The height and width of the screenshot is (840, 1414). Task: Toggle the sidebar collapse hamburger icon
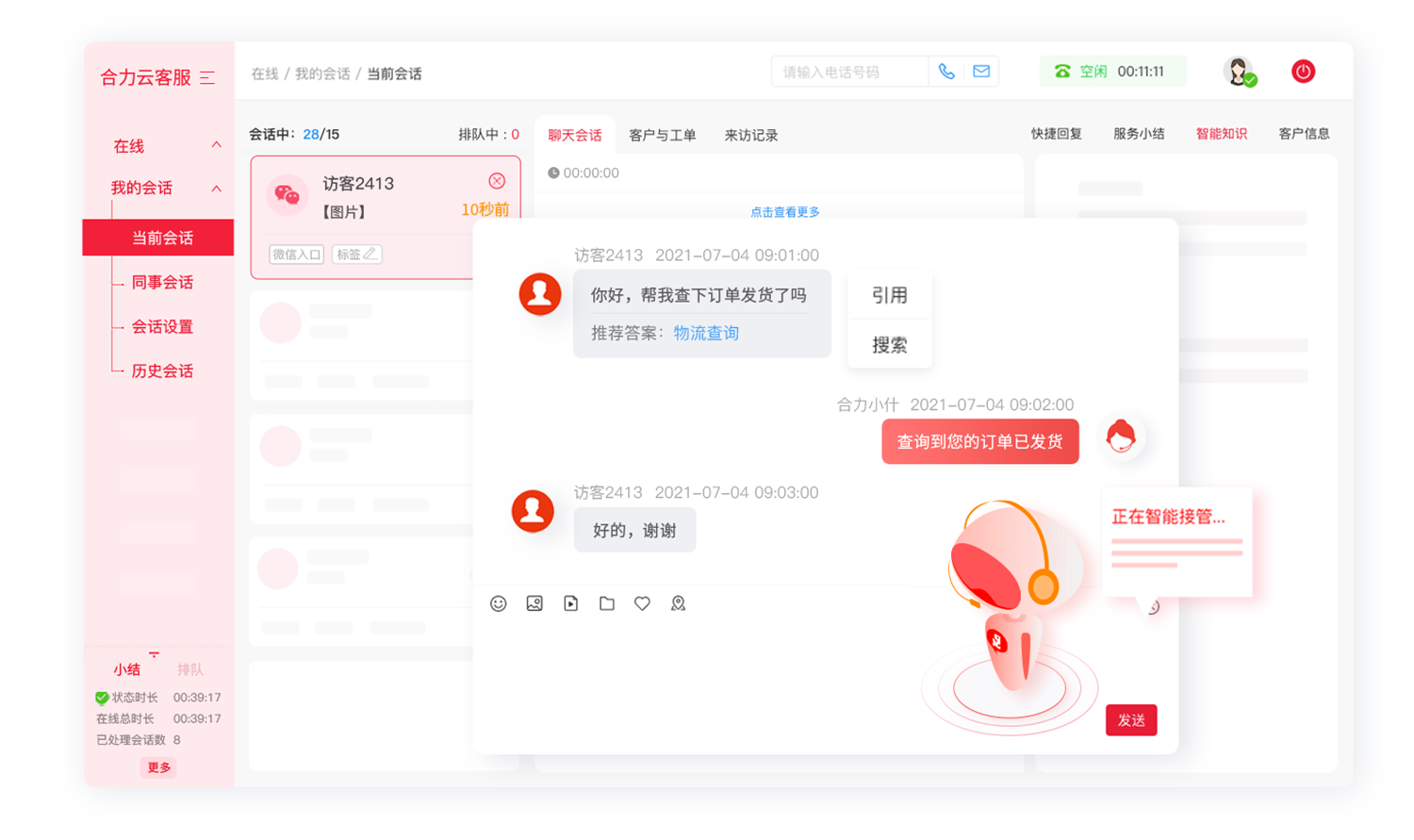click(207, 77)
